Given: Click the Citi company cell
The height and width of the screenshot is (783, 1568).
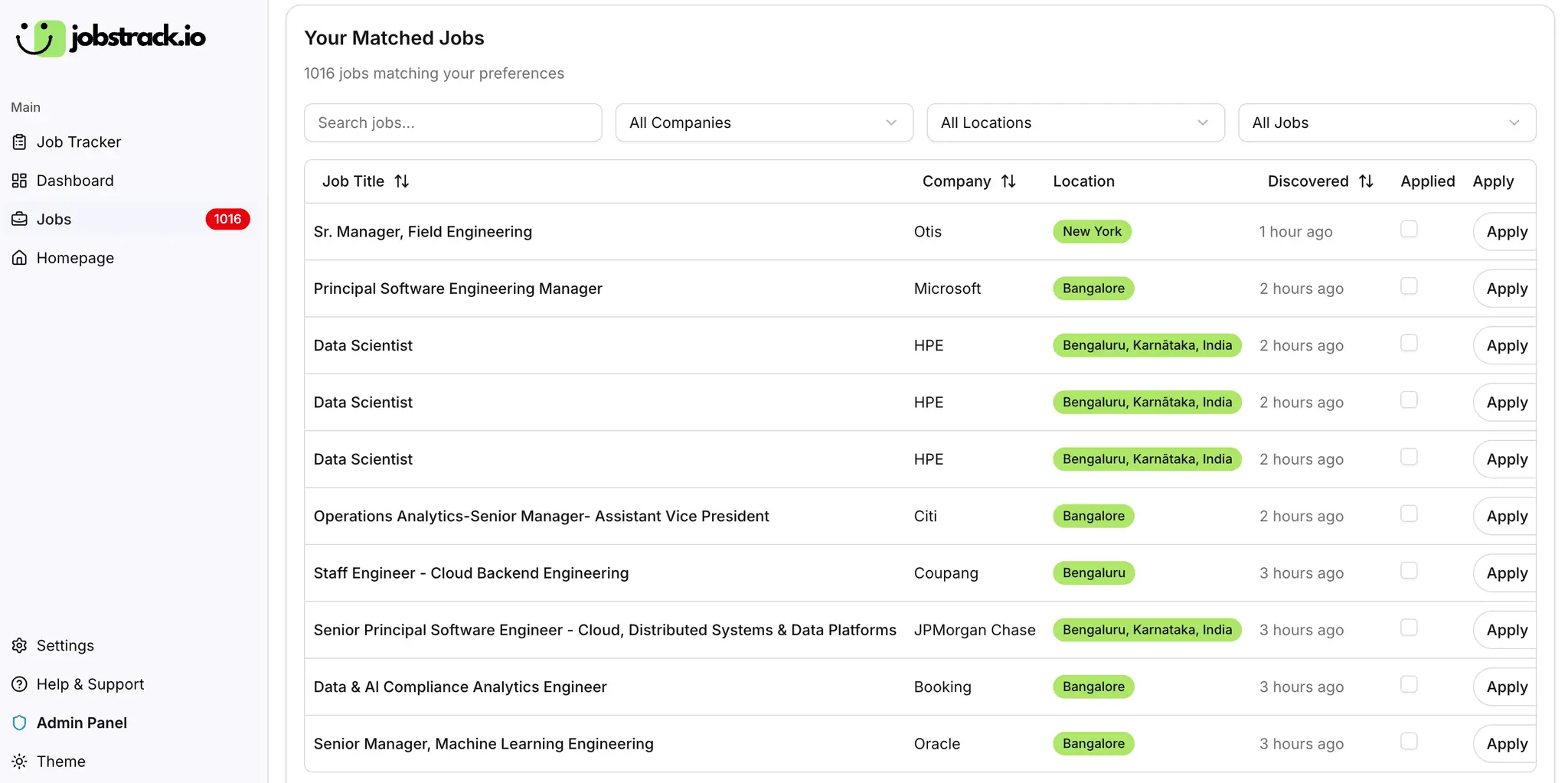Looking at the screenshot, I should [925, 516].
